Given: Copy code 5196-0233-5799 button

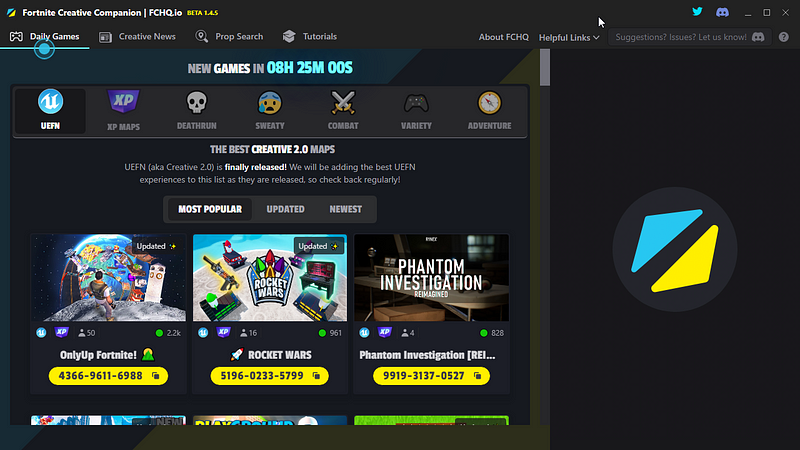Looking at the screenshot, I should click(x=269, y=376).
